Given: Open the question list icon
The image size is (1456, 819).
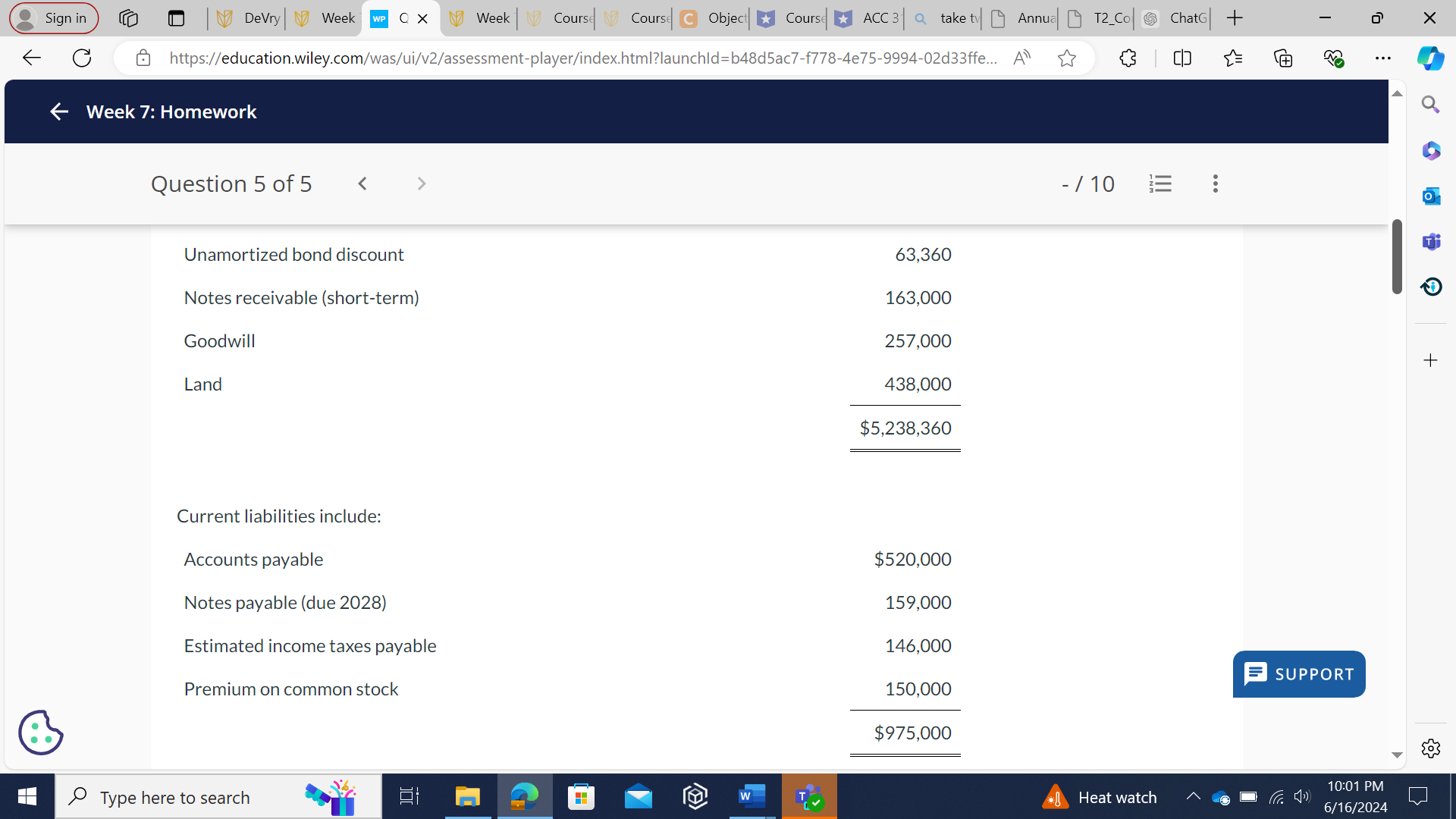Looking at the screenshot, I should point(1160,184).
